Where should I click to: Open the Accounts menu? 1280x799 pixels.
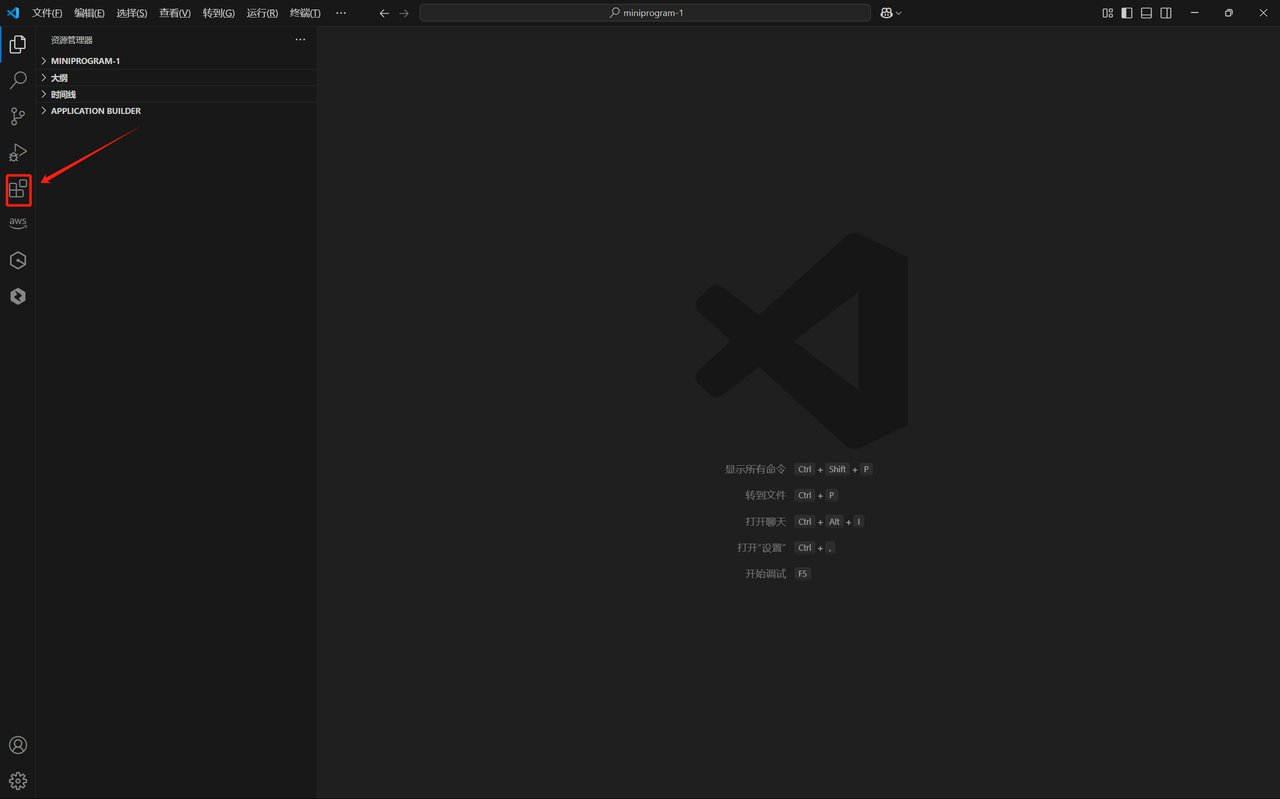pos(18,745)
